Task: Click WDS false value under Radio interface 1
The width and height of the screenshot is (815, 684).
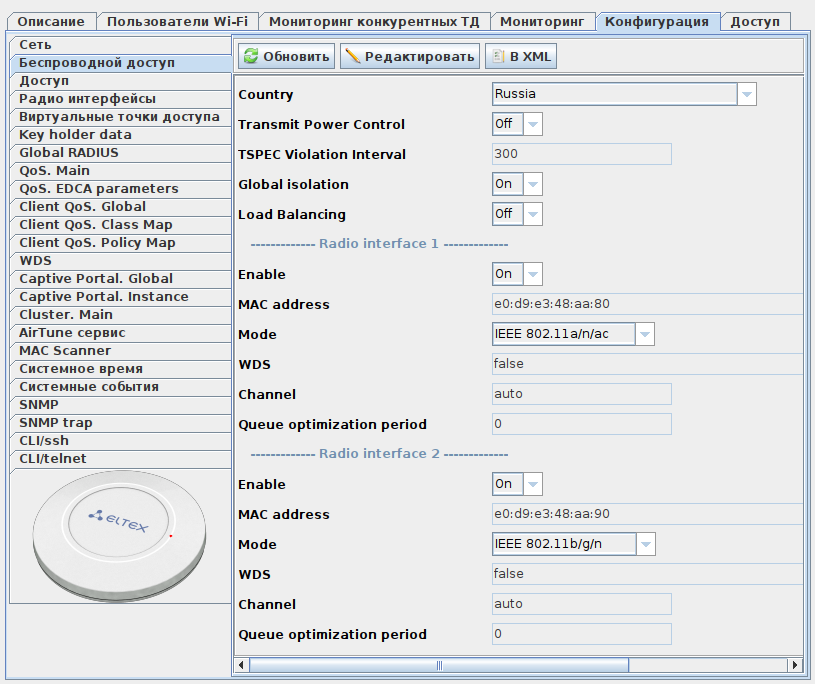Action: pos(647,364)
